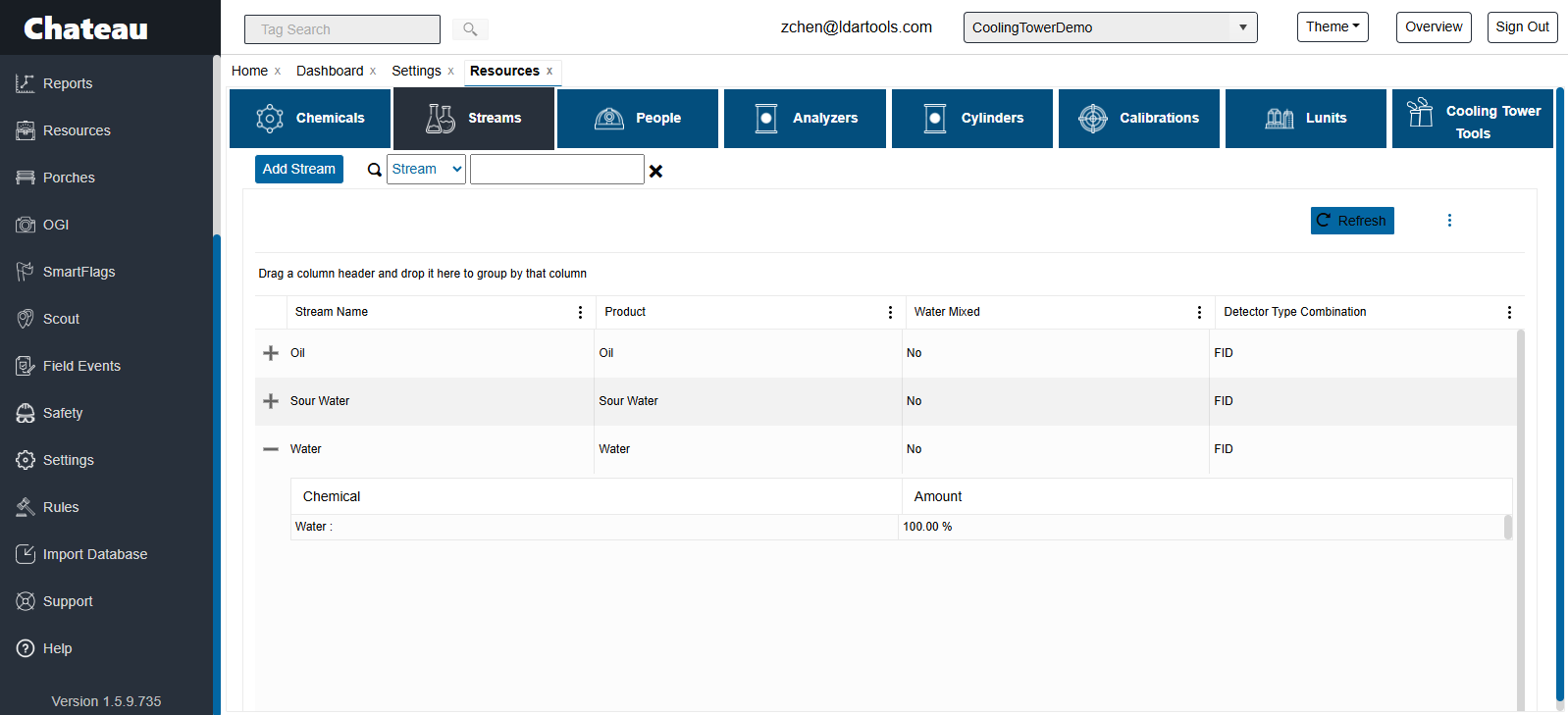Viewport: 1568px width, 715px height.
Task: Click the Refresh button
Action: click(x=1351, y=221)
